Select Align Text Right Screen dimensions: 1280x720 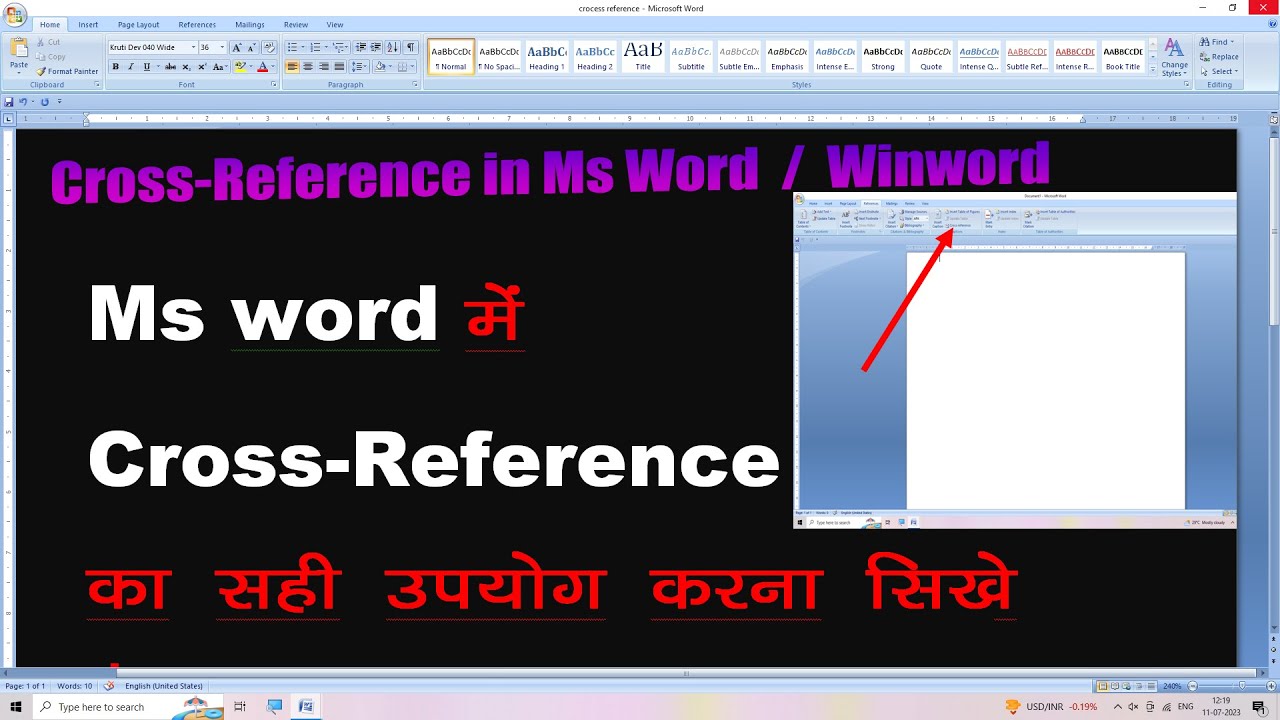tap(323, 67)
